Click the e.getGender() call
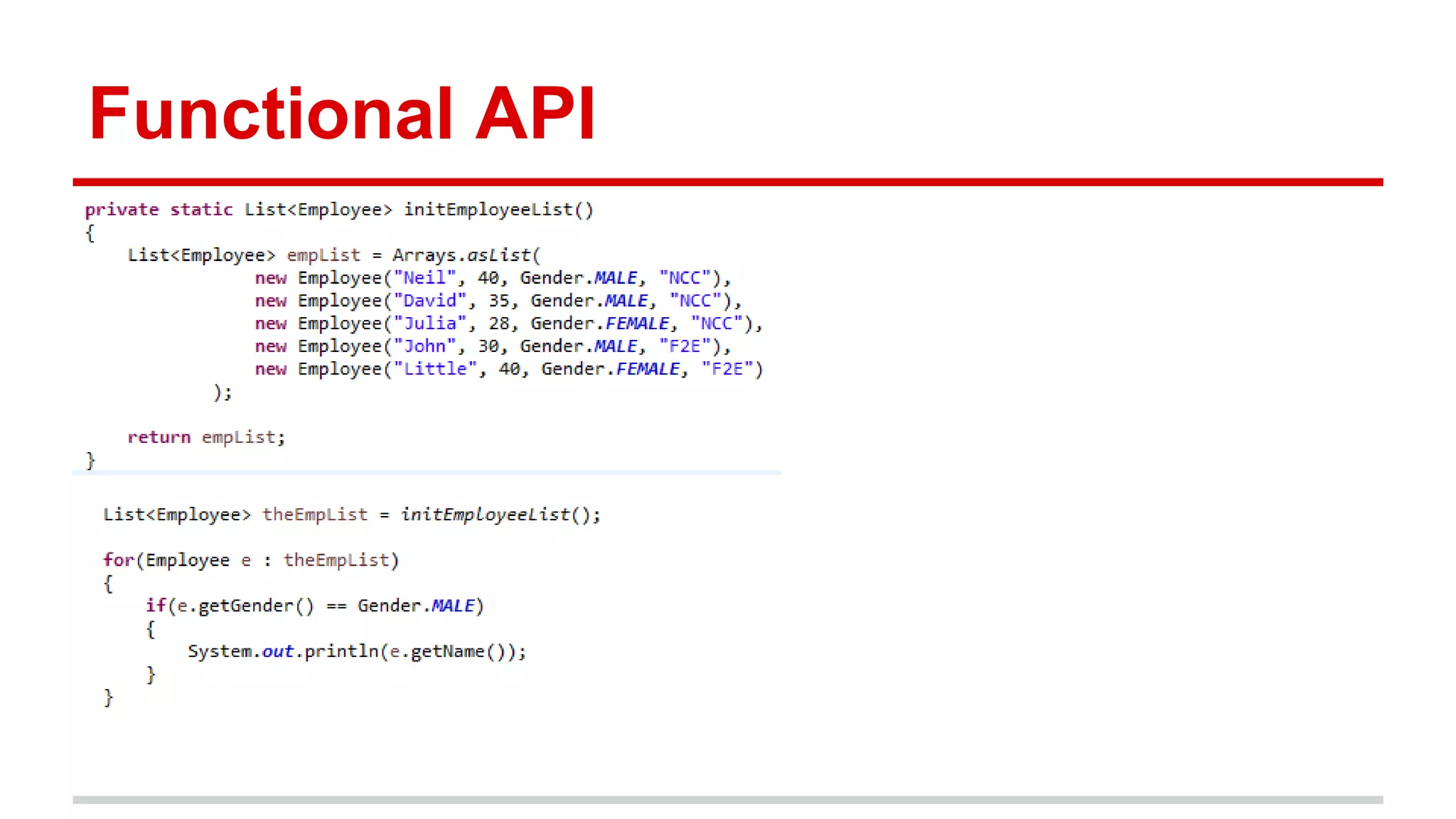 click(x=245, y=606)
